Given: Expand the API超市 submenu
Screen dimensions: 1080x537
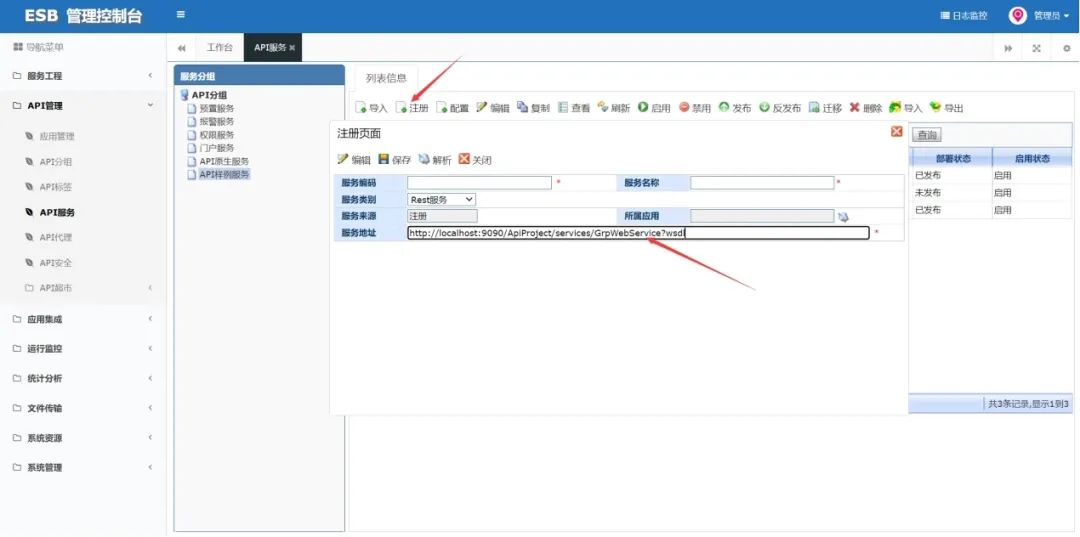Looking at the screenshot, I should [x=83, y=288].
